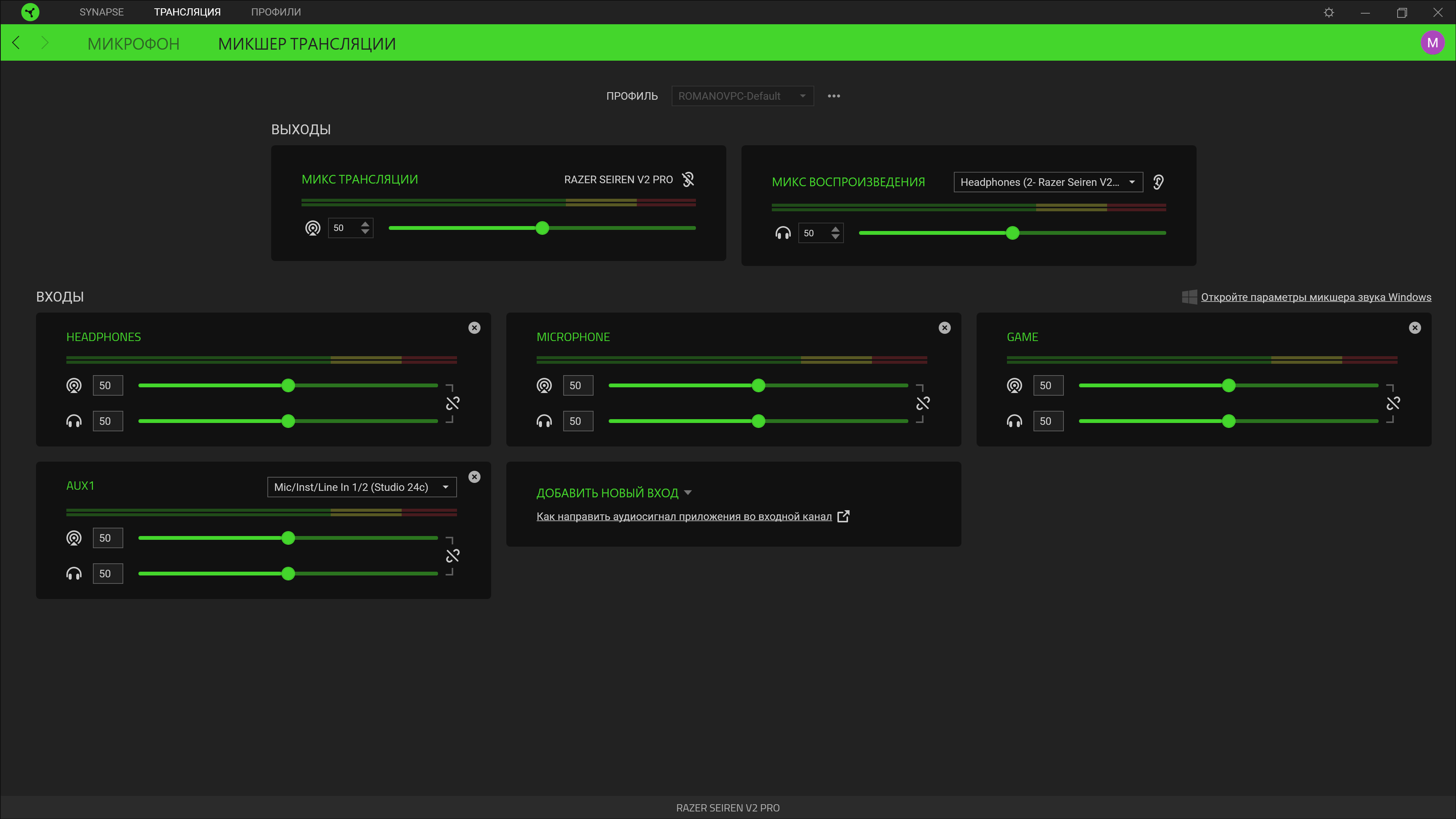Remove the GAME input channel
This screenshot has height=819, width=1456.
tap(1414, 328)
